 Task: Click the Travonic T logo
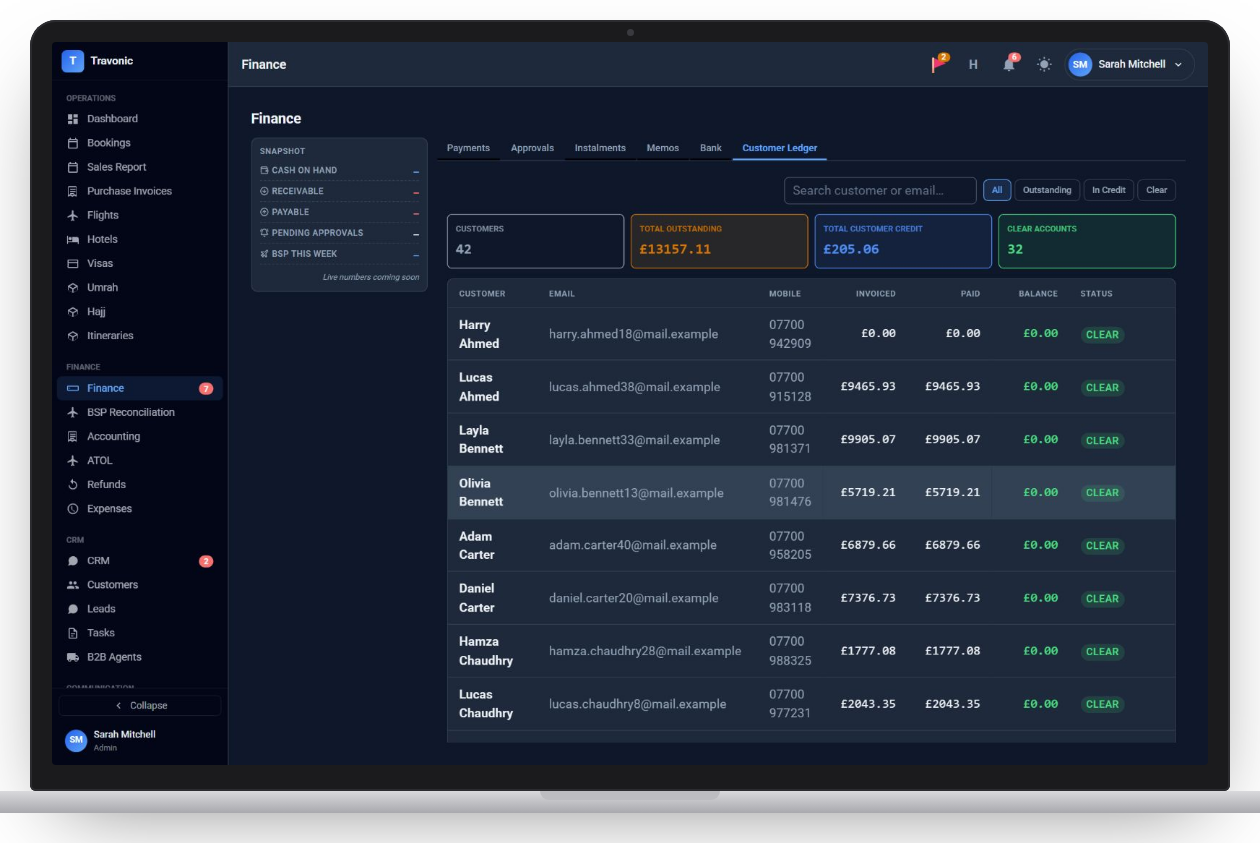tap(72, 61)
